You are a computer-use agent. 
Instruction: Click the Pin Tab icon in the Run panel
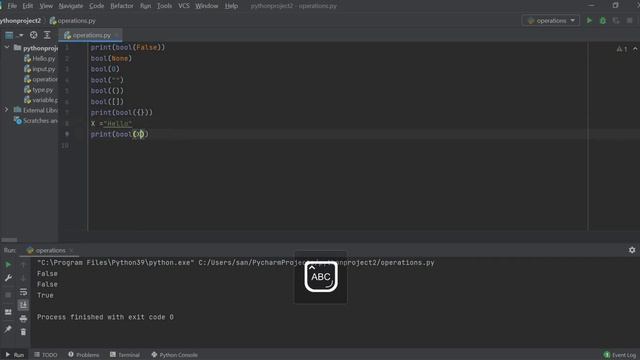[8, 329]
